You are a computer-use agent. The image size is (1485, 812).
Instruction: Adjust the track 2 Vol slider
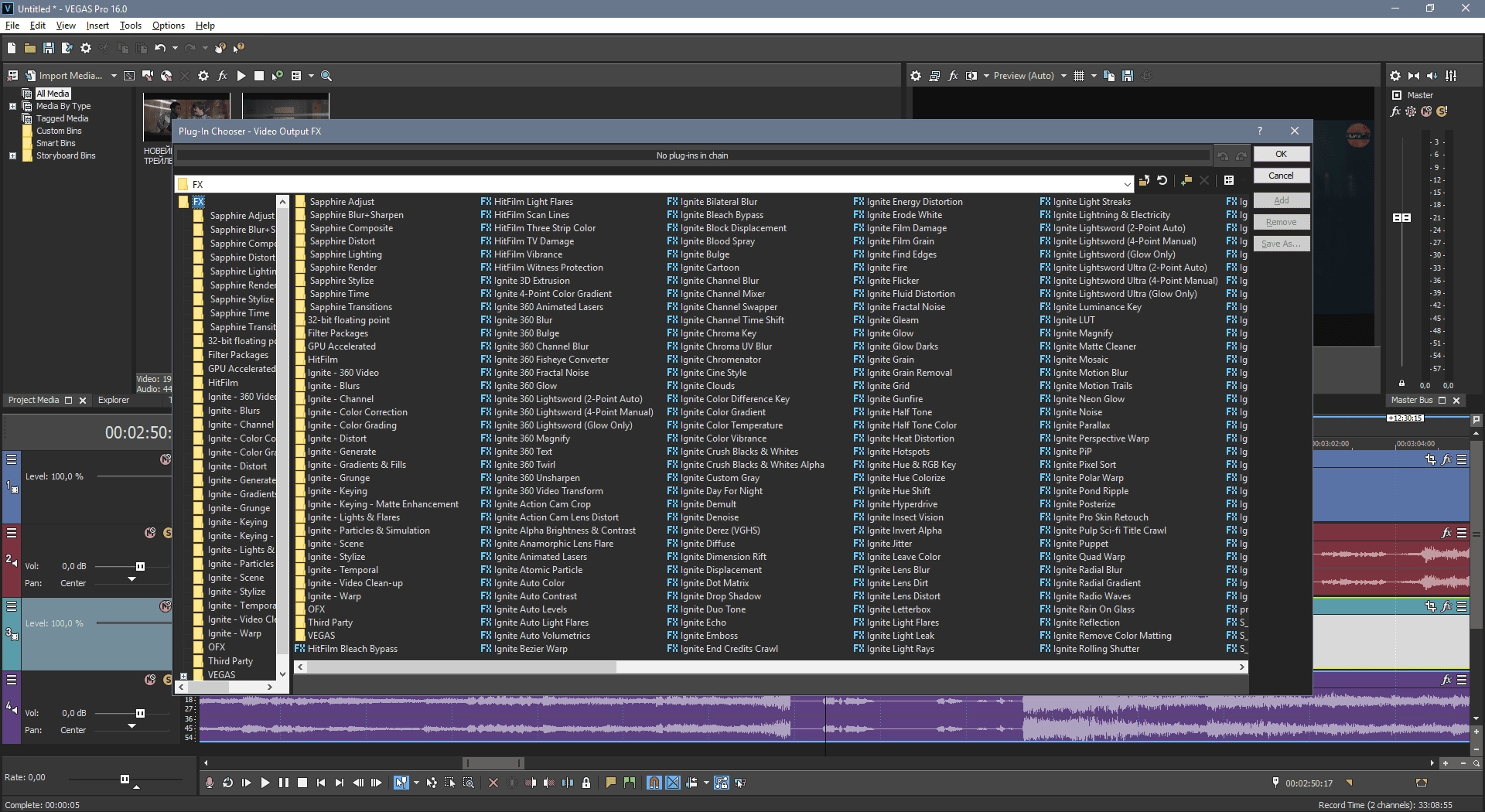(x=140, y=566)
